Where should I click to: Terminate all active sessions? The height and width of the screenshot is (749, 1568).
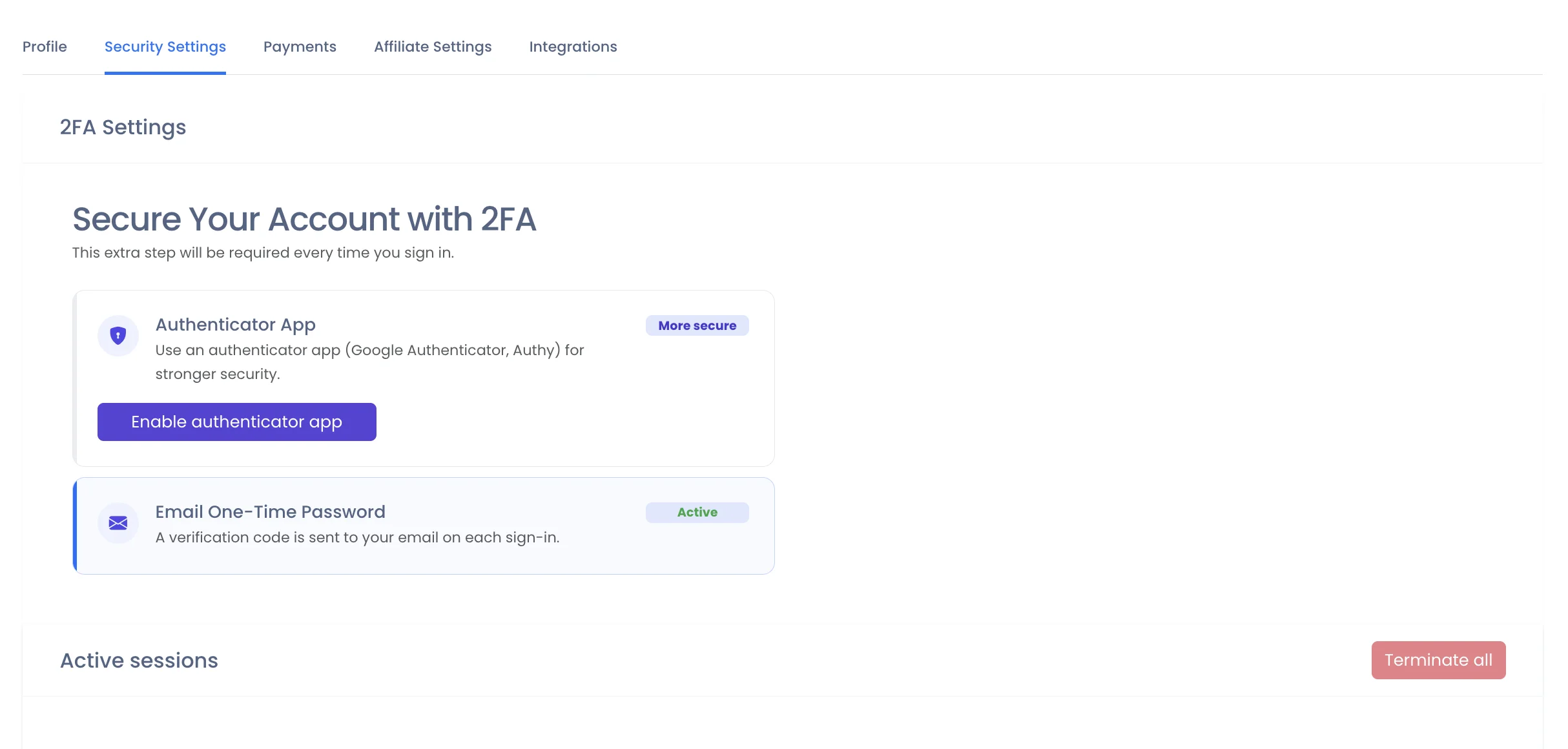[1438, 660]
